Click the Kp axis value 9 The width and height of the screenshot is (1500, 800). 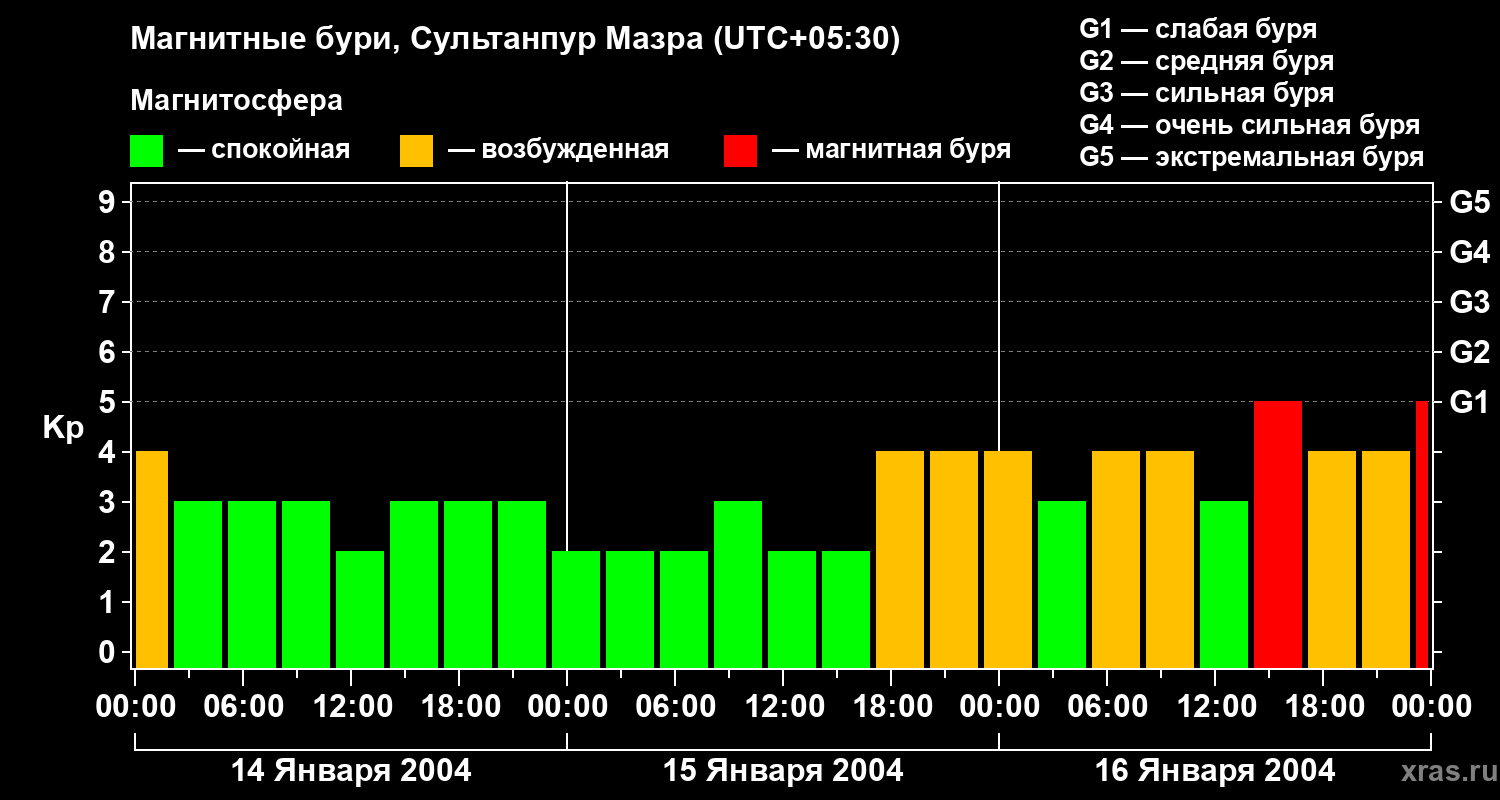(109, 203)
